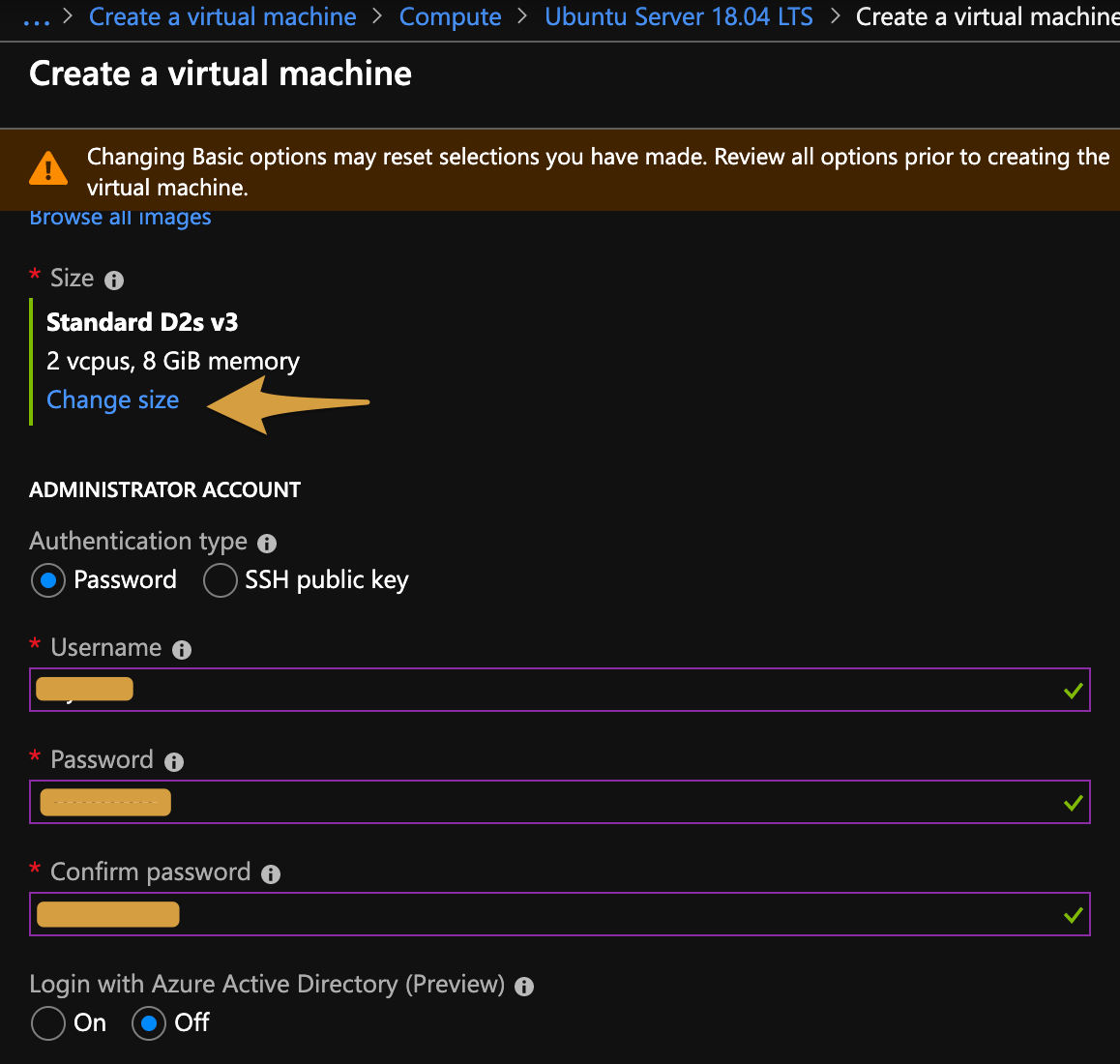Click the Azure Active Directory info icon

(524, 987)
